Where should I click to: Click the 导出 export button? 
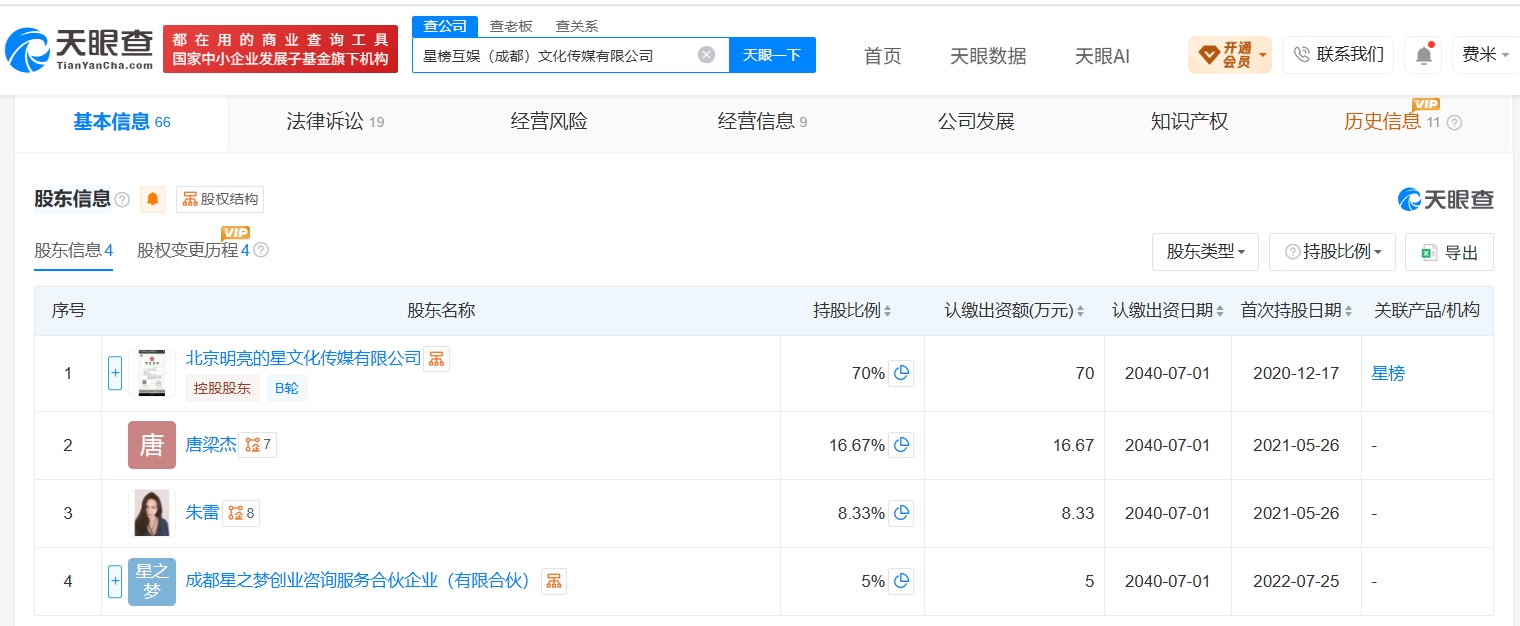[x=1449, y=252]
